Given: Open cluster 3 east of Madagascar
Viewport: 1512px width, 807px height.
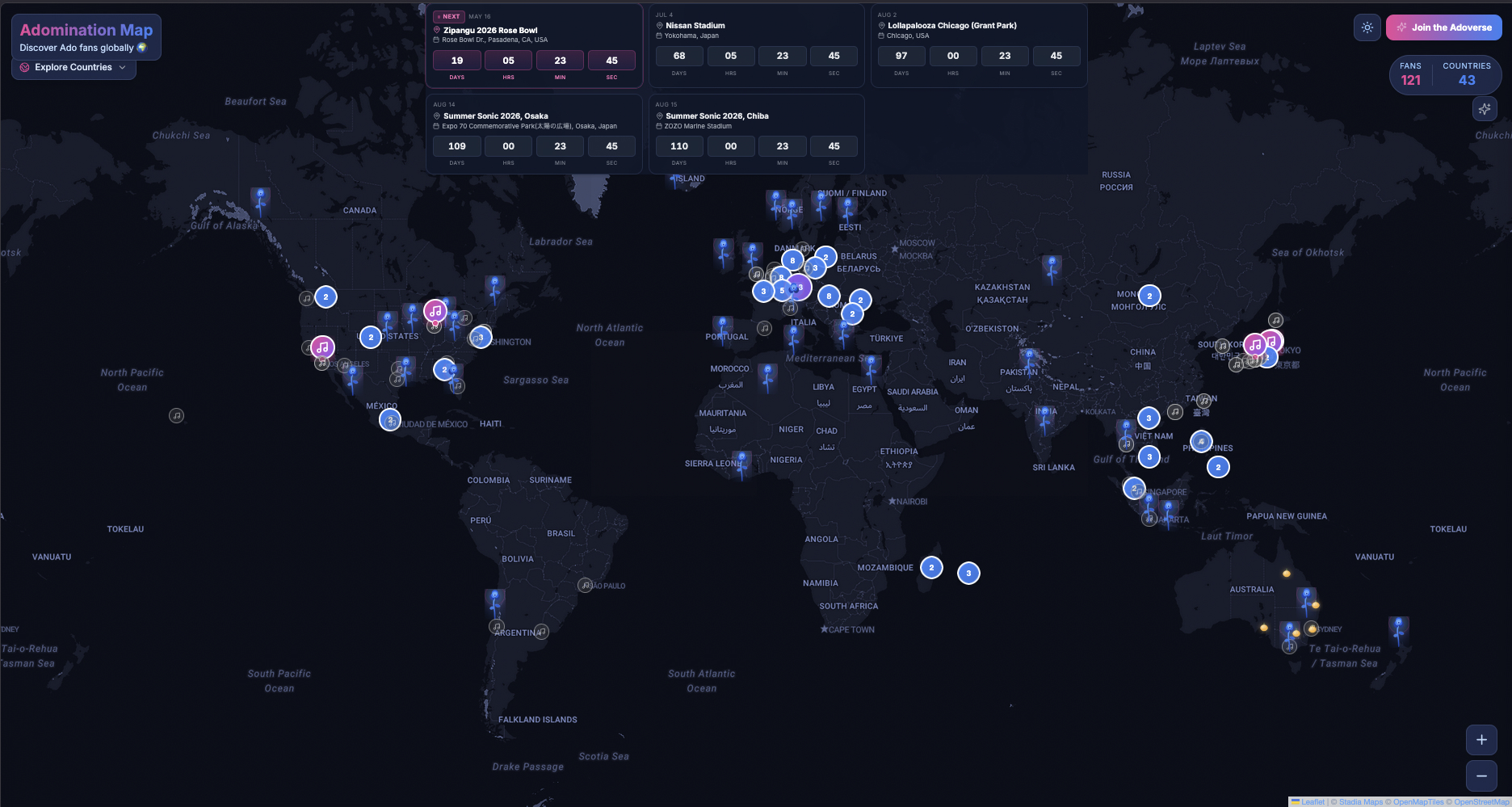Looking at the screenshot, I should click(x=968, y=574).
